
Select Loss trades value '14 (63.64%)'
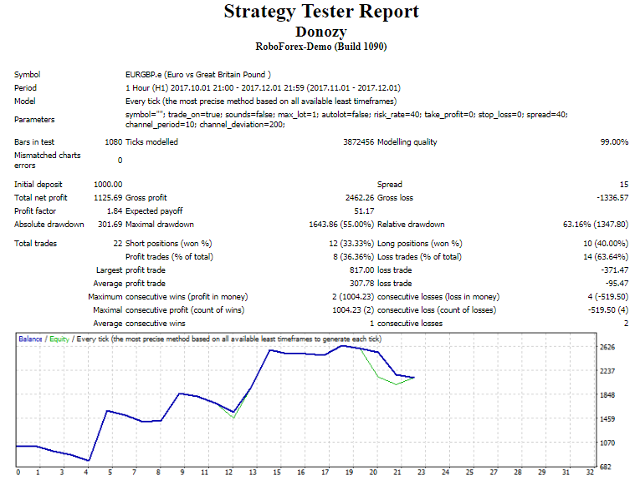click(x=606, y=257)
